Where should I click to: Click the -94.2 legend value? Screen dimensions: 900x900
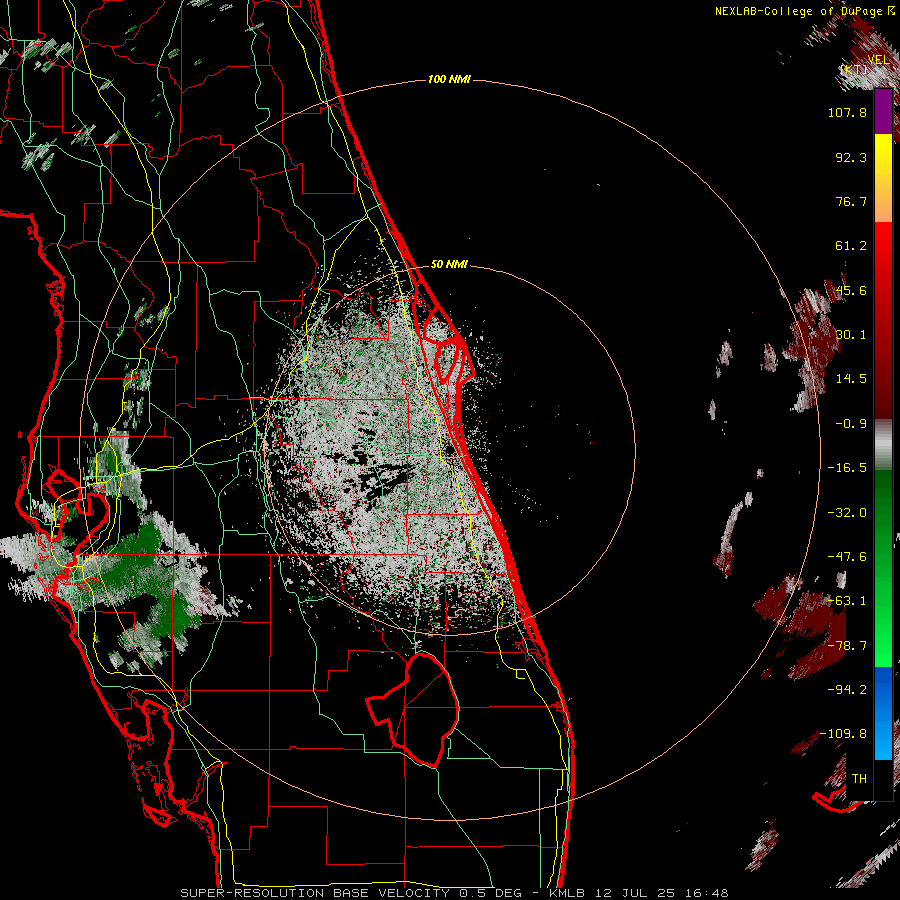[847, 690]
